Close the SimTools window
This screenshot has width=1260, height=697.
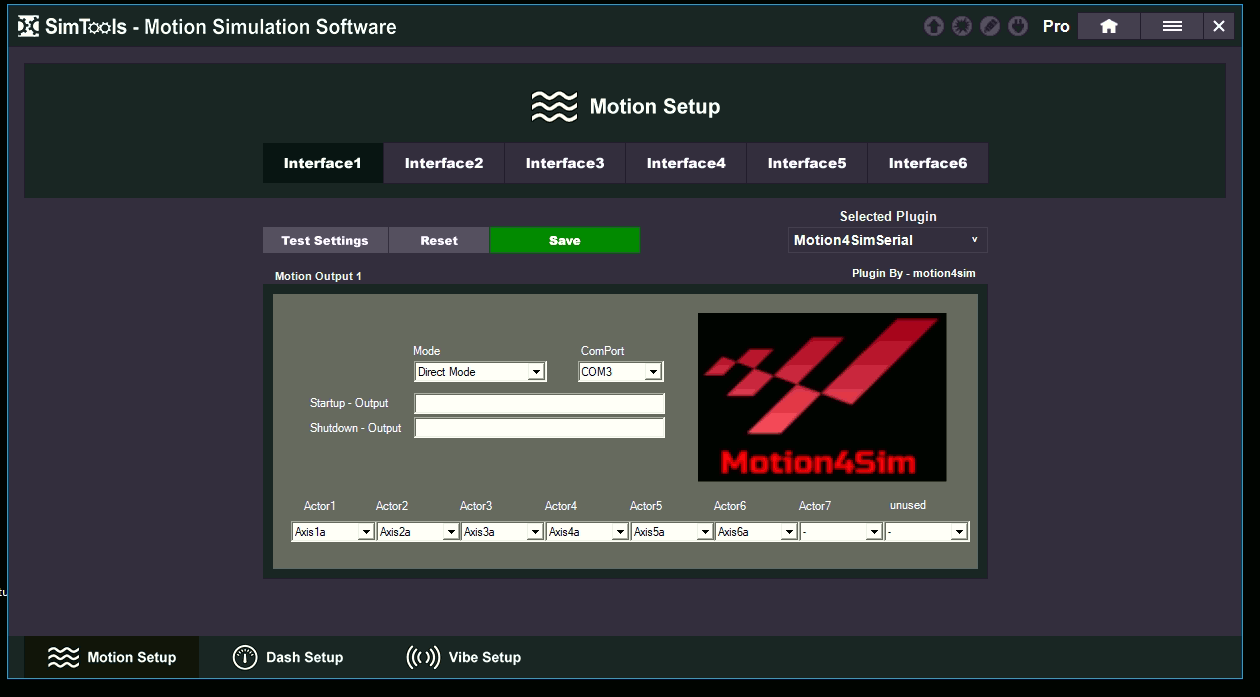tap(1219, 27)
